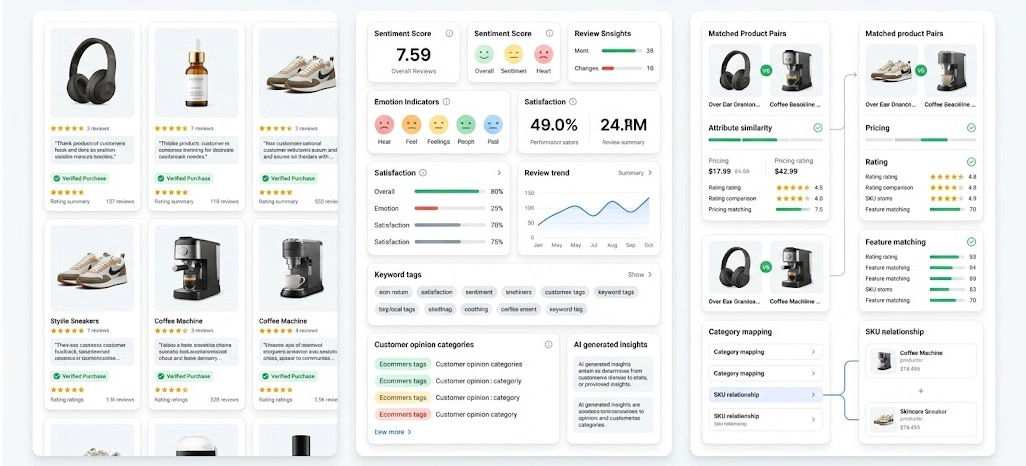Click VS badge between sneakers and coffee machine
Screen dimensions: 1026x466
point(921,70)
